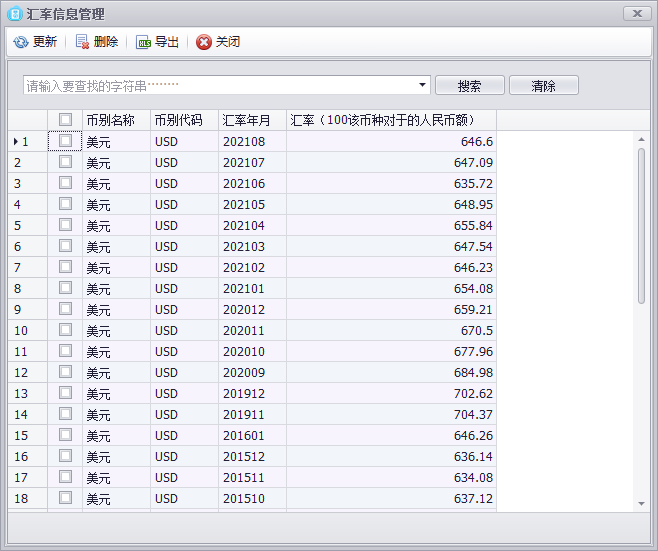This screenshot has height=551, width=658.
Task: Click the 汇率信息管理 window title icon
Action: point(15,14)
